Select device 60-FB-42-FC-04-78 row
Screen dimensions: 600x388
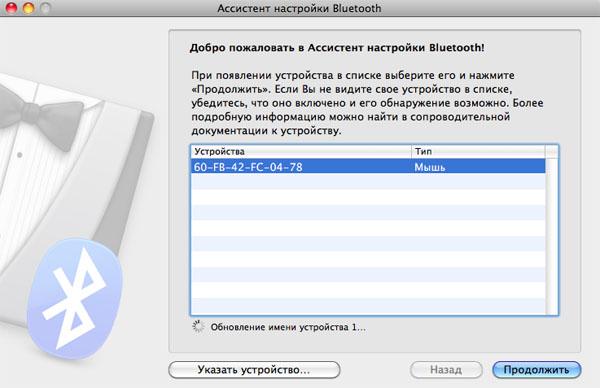pyautogui.click(x=368, y=167)
